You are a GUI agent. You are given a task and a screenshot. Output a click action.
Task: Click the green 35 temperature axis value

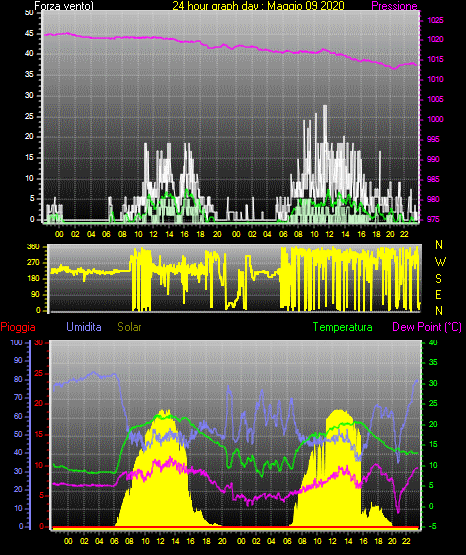433,362
